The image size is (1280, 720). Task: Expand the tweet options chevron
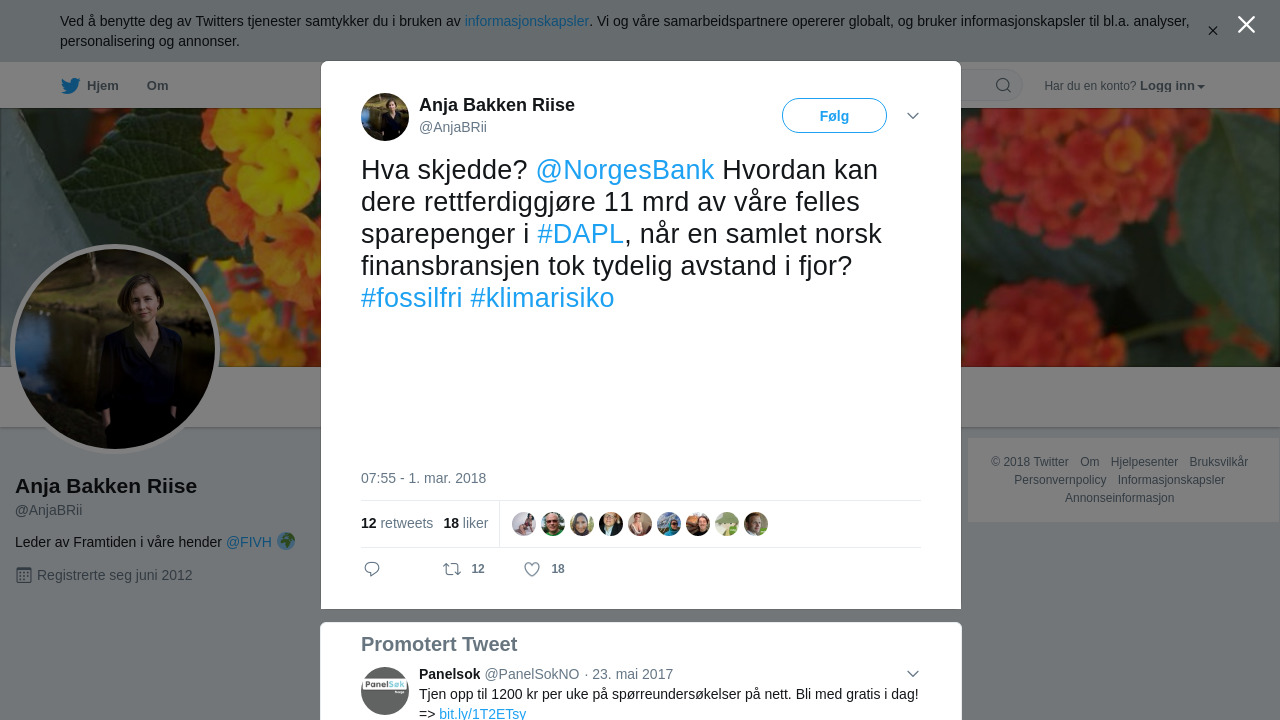pos(913,116)
